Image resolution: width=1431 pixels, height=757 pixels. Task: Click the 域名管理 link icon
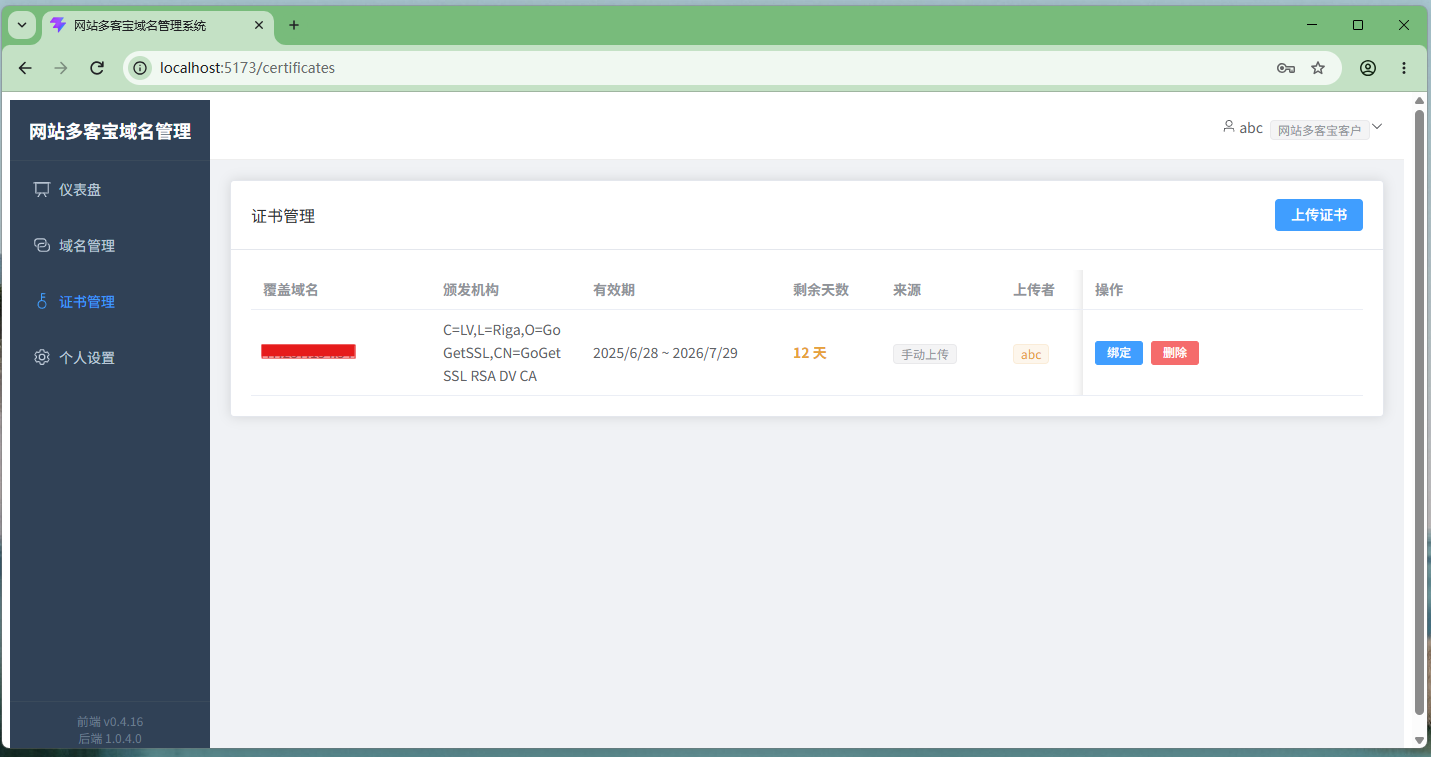(x=41, y=245)
